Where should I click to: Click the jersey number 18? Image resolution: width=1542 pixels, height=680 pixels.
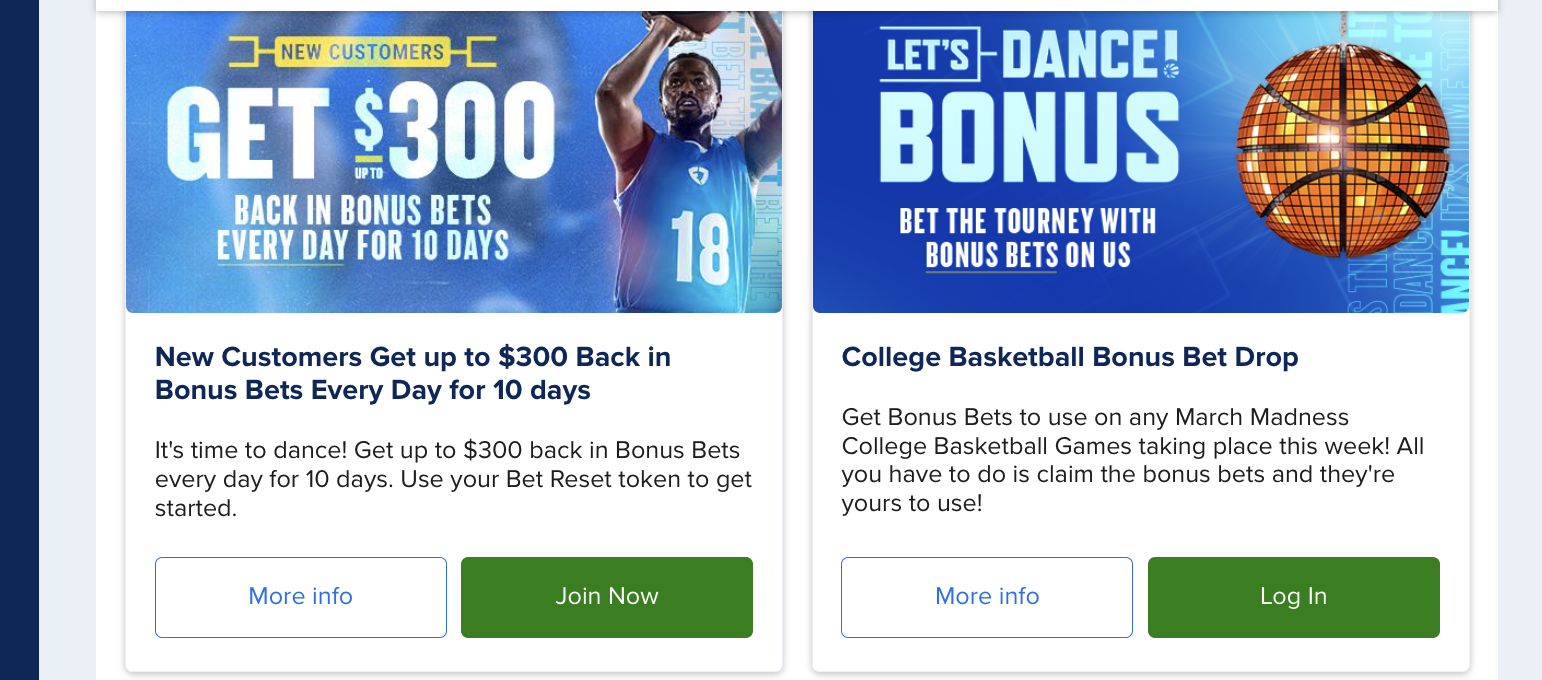point(701,246)
